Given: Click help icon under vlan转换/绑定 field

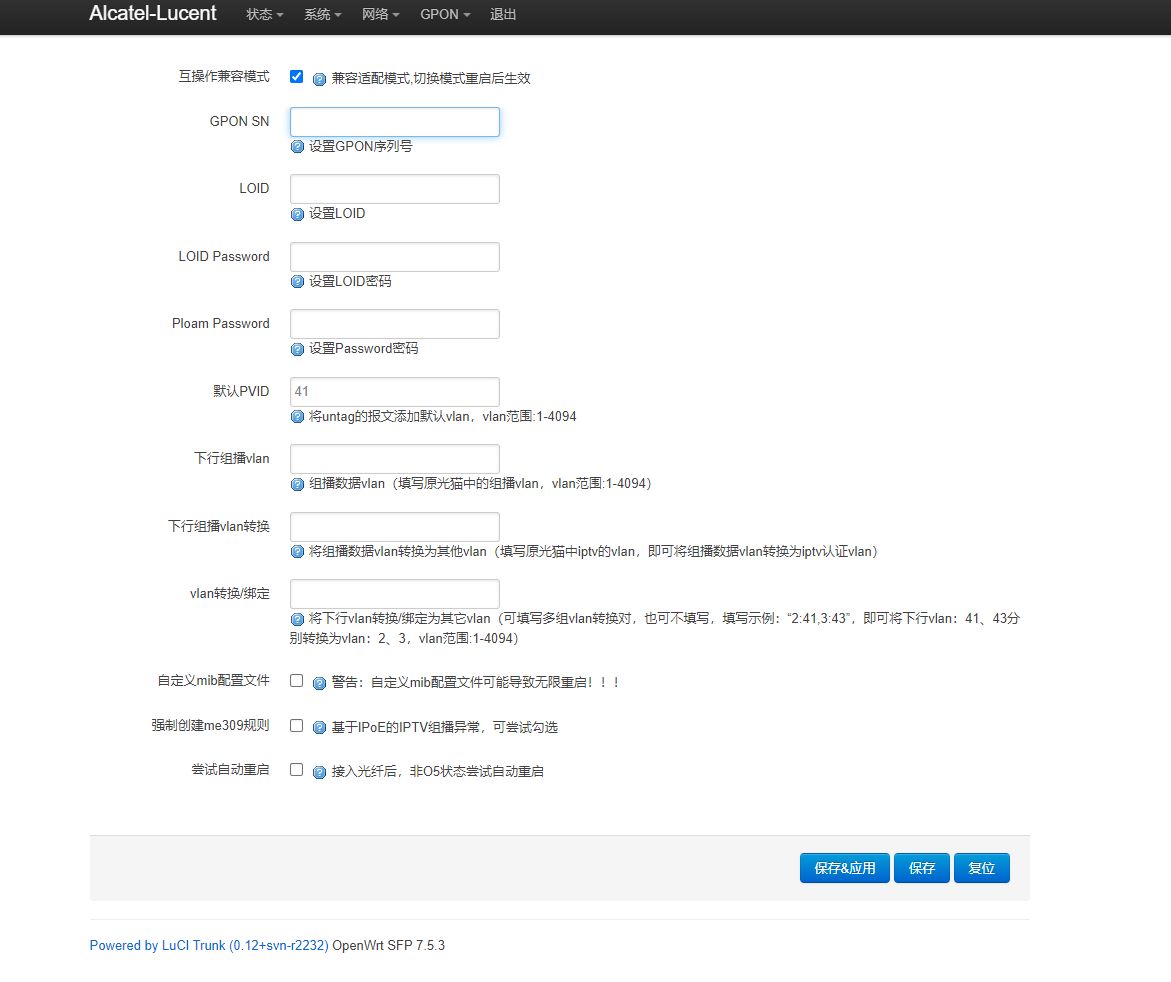Looking at the screenshot, I should (297, 619).
